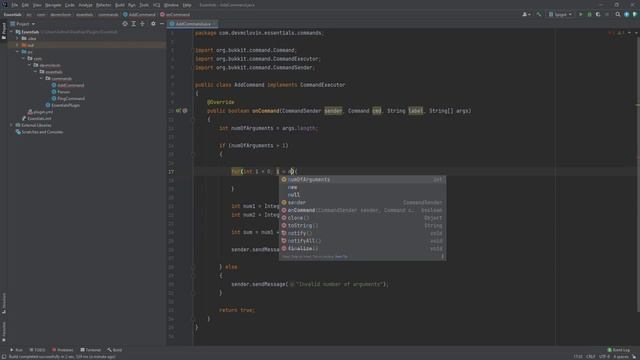
Task: Click the green Run button in toolbar
Action: click(x=581, y=14)
